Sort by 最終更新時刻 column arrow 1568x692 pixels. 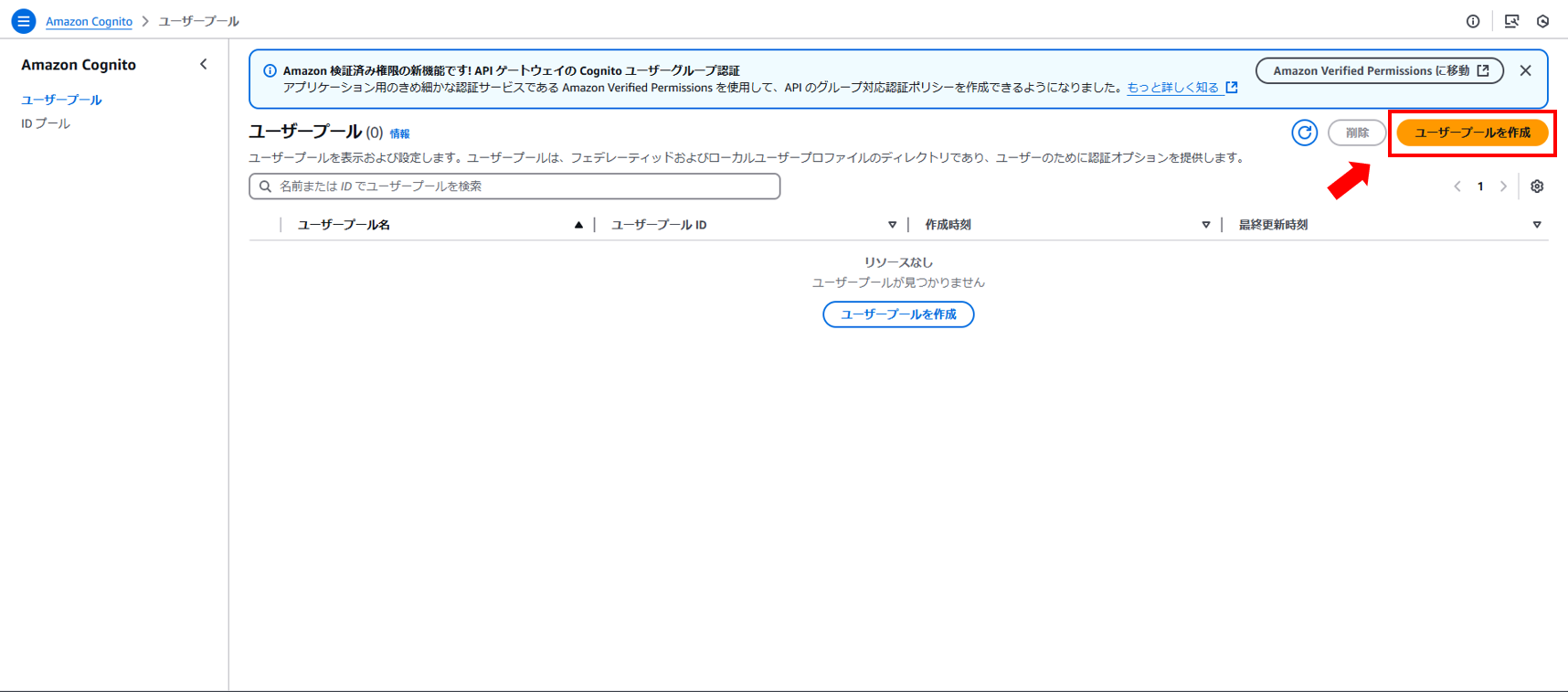1537,225
